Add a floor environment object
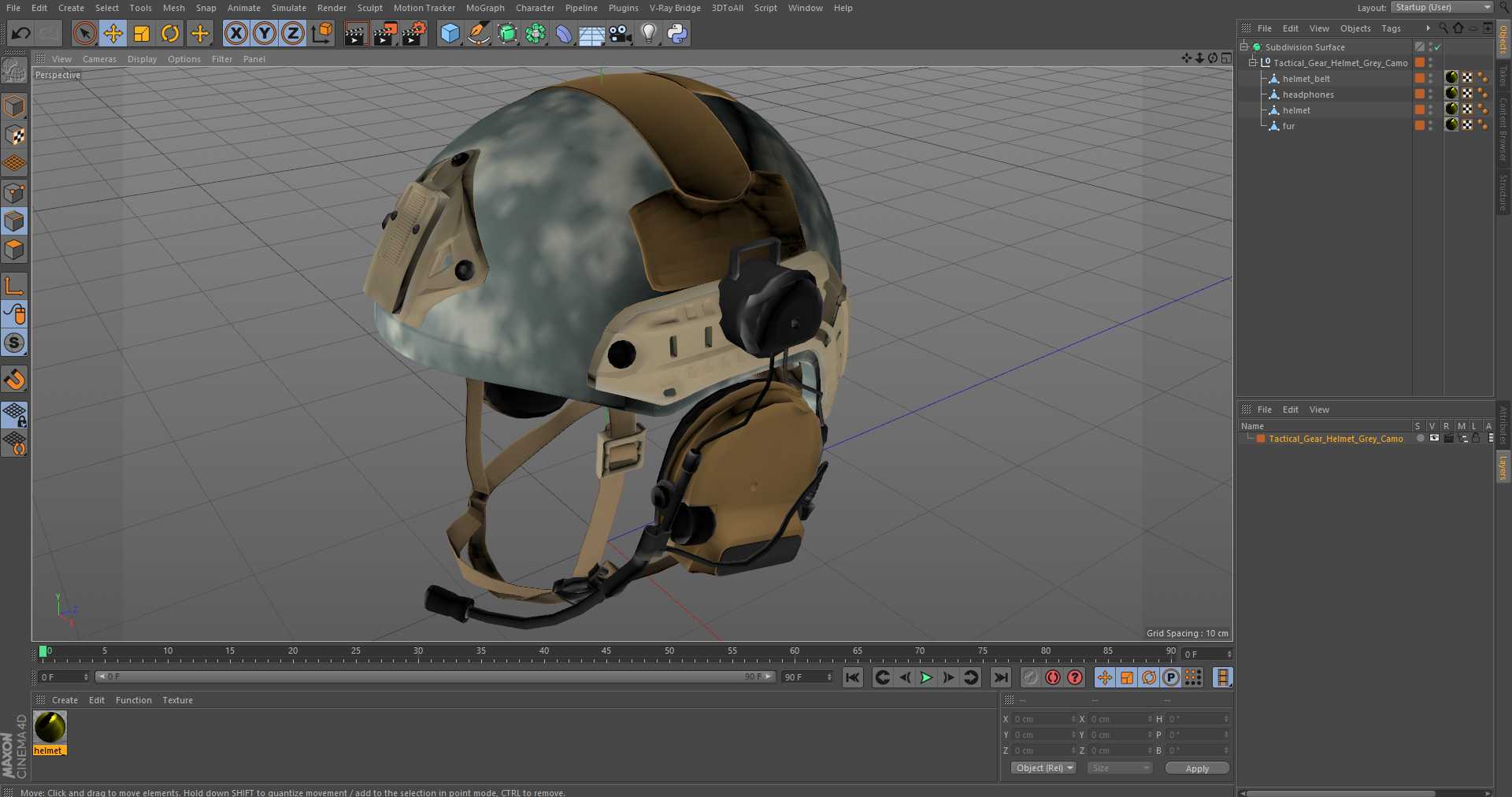1512x797 pixels. tap(591, 33)
